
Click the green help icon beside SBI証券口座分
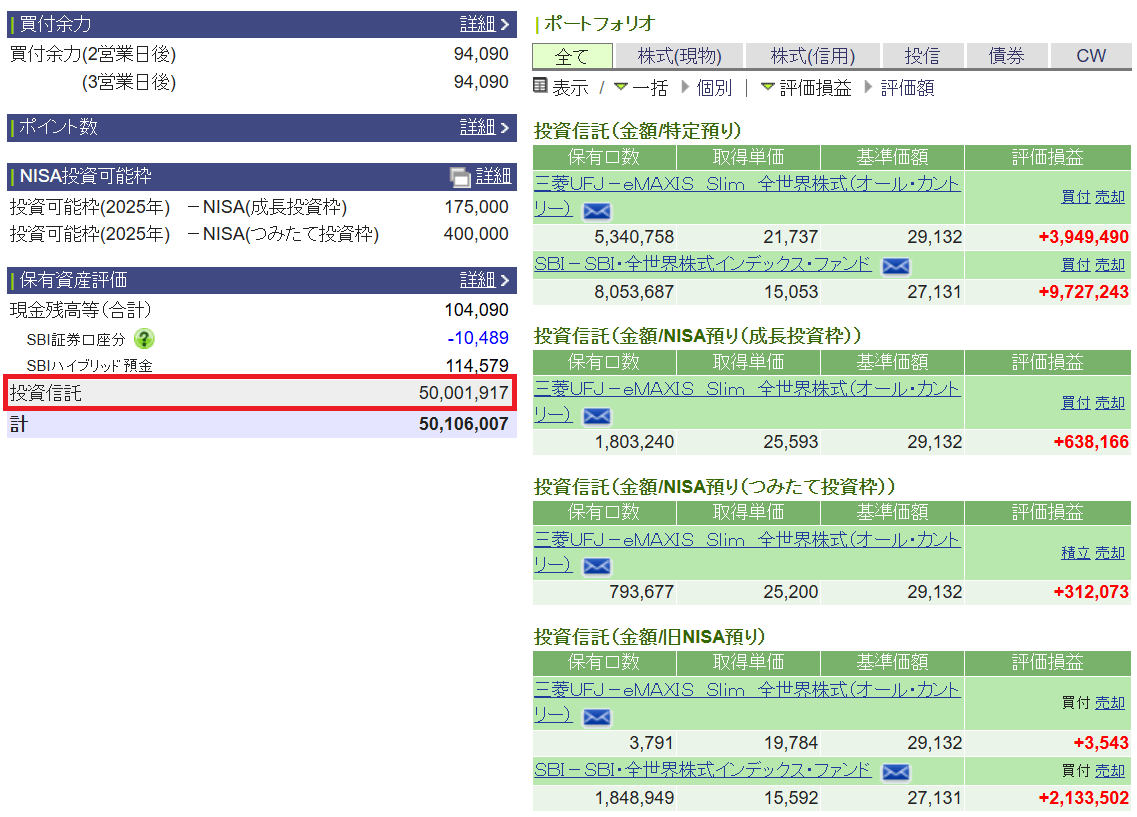[144, 339]
